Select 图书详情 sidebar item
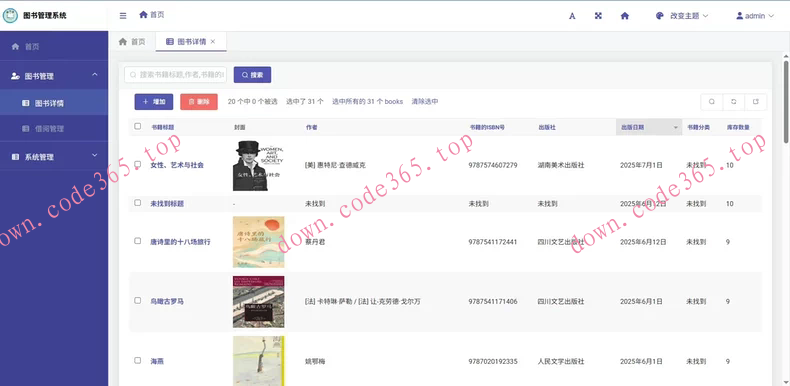 tap(54, 103)
